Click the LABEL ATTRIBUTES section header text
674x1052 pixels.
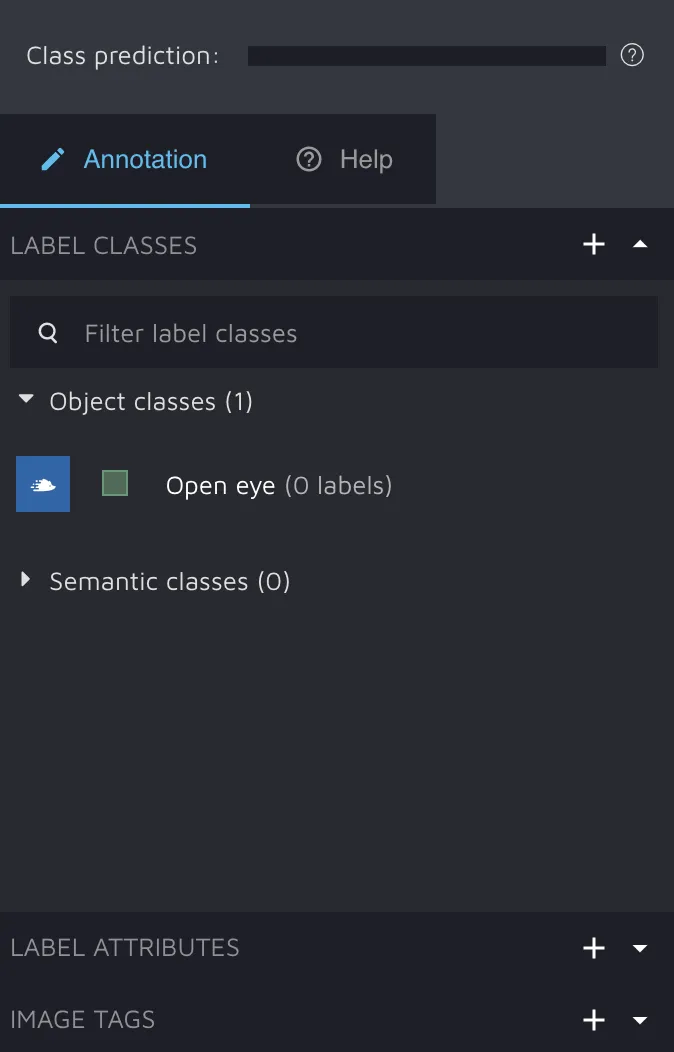tap(125, 948)
